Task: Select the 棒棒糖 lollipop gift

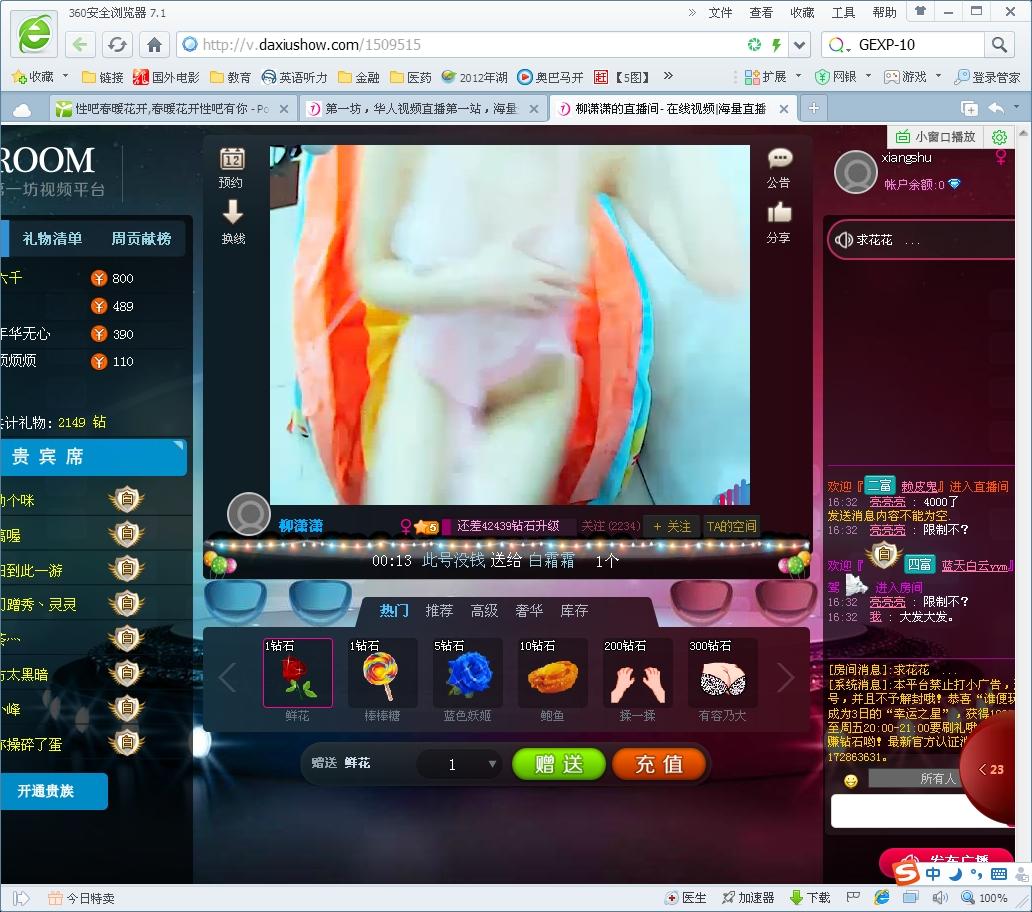Action: click(x=382, y=672)
